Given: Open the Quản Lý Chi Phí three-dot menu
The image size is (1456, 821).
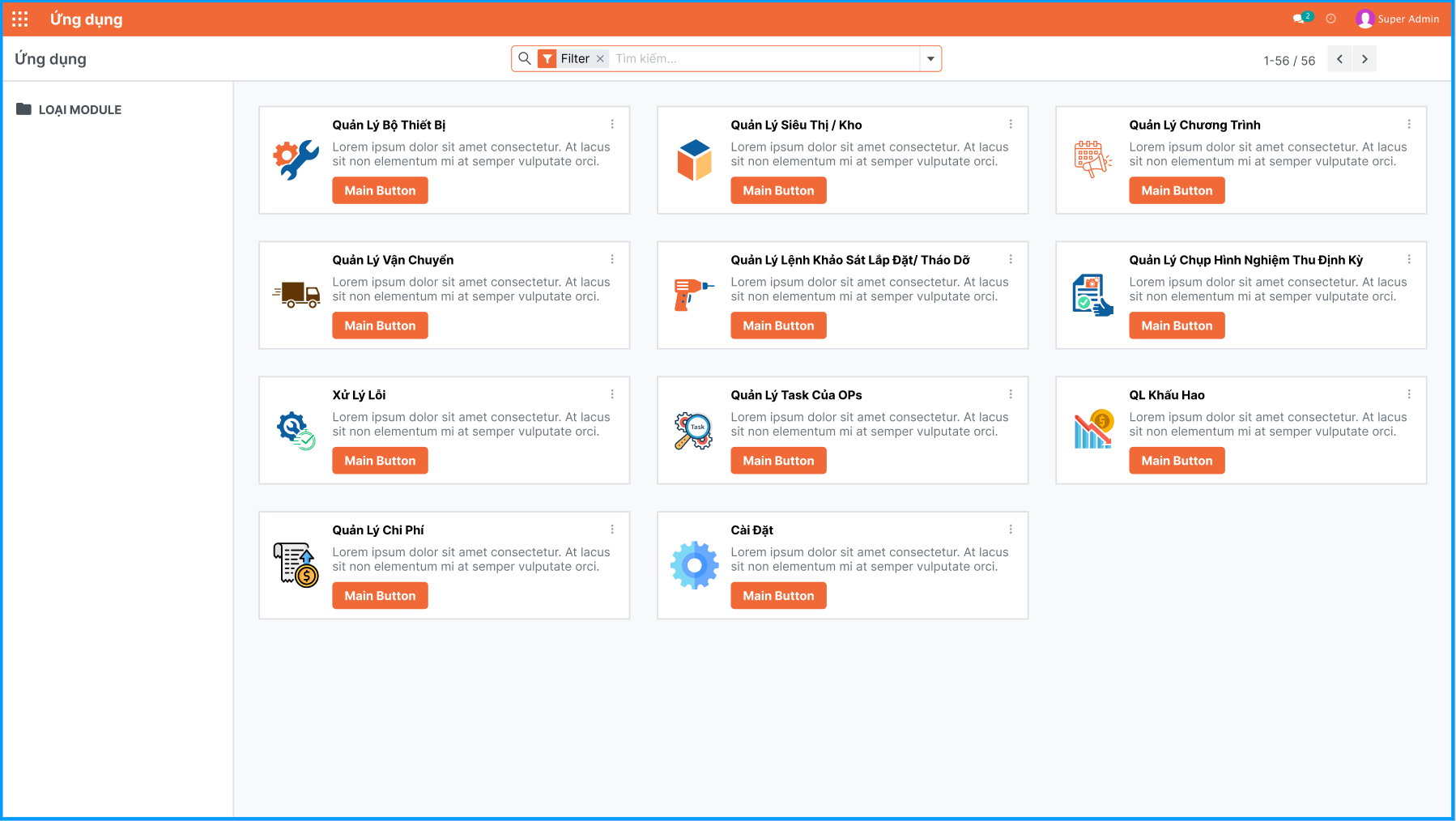Looking at the screenshot, I should click(x=613, y=529).
